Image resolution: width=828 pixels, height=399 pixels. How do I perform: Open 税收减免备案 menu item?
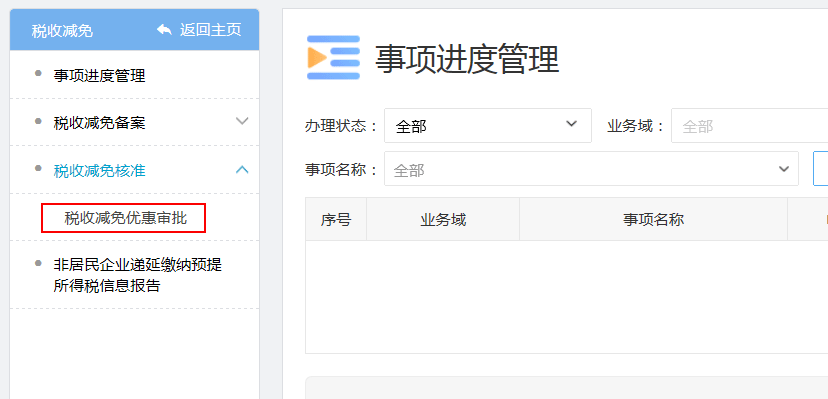pyautogui.click(x=99, y=124)
